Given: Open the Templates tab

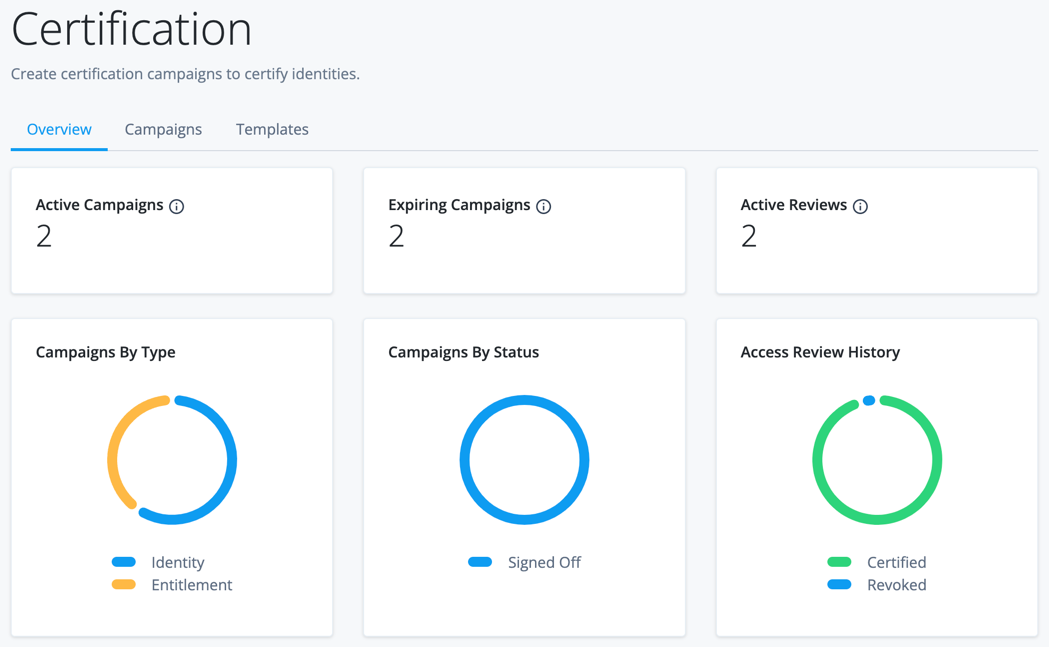Looking at the screenshot, I should [272, 129].
